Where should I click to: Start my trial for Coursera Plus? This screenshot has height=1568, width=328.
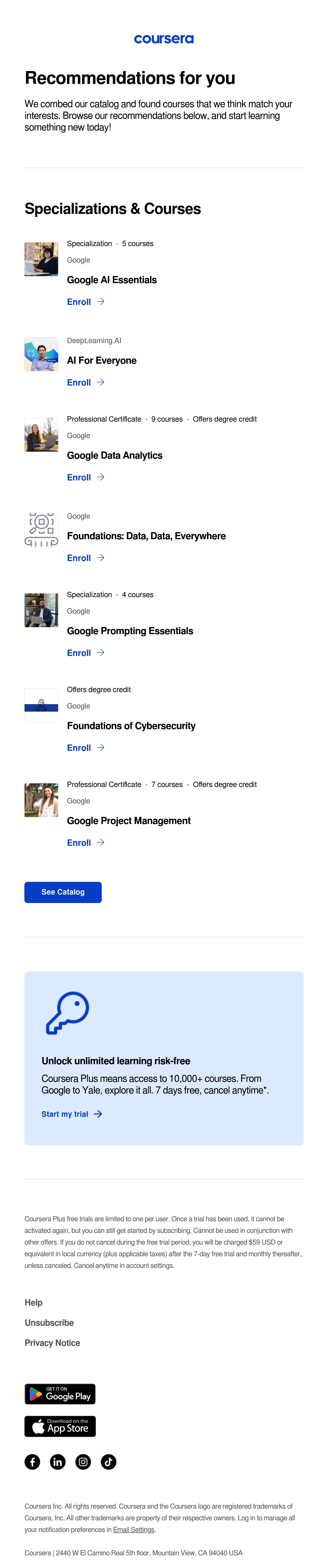[72, 1114]
